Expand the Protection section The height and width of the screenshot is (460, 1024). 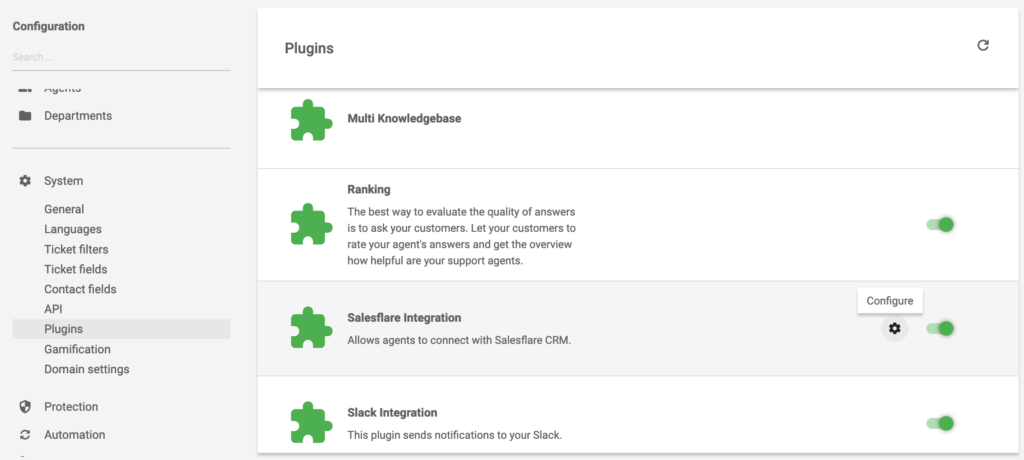click(x=70, y=407)
